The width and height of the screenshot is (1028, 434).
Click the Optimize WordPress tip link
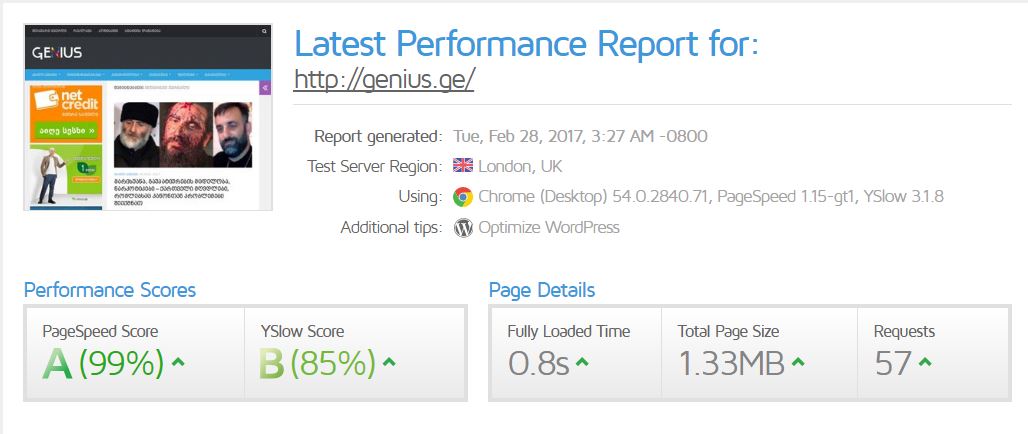coord(549,227)
